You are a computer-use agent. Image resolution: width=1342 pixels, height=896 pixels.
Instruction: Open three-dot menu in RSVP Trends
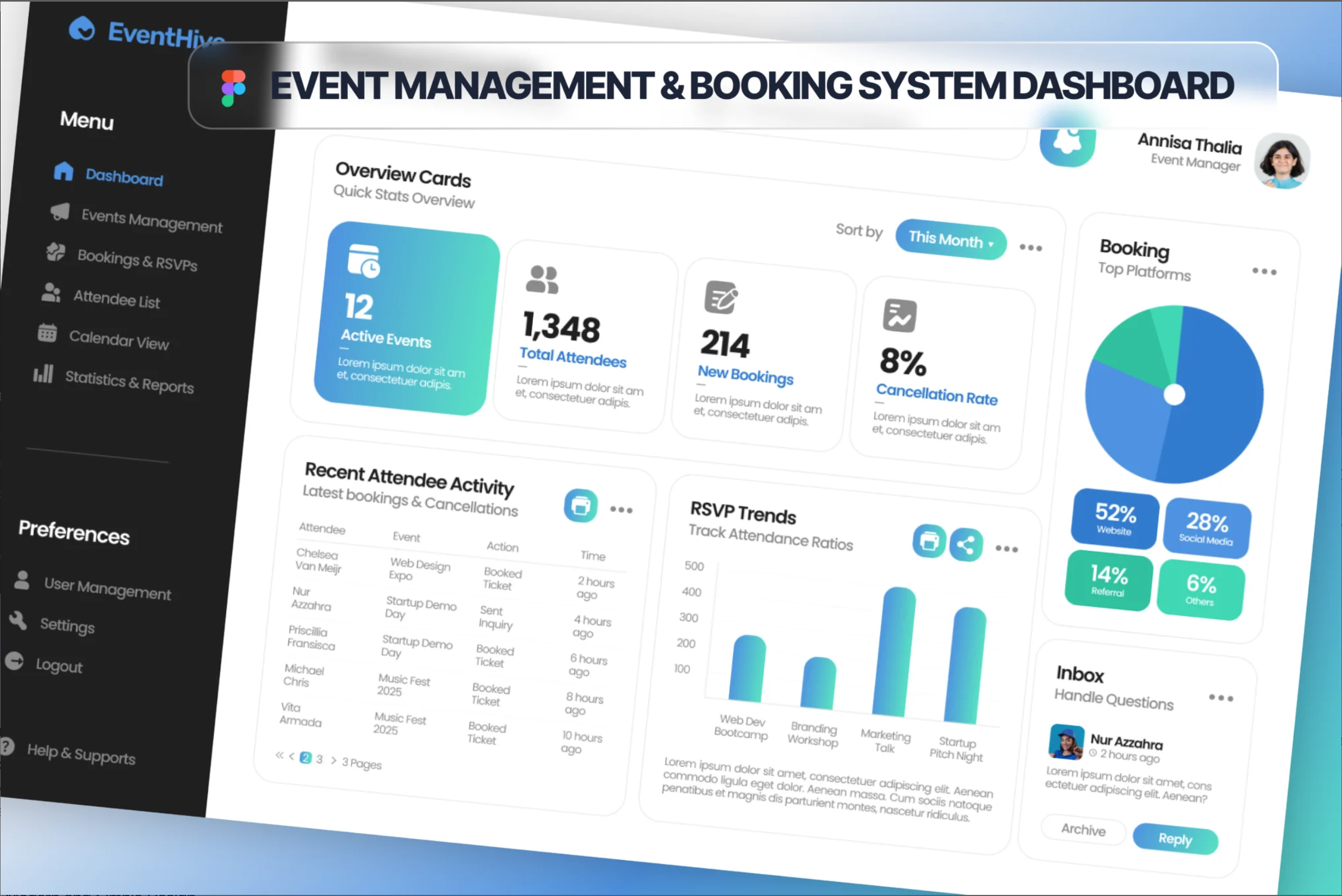[x=1007, y=549]
